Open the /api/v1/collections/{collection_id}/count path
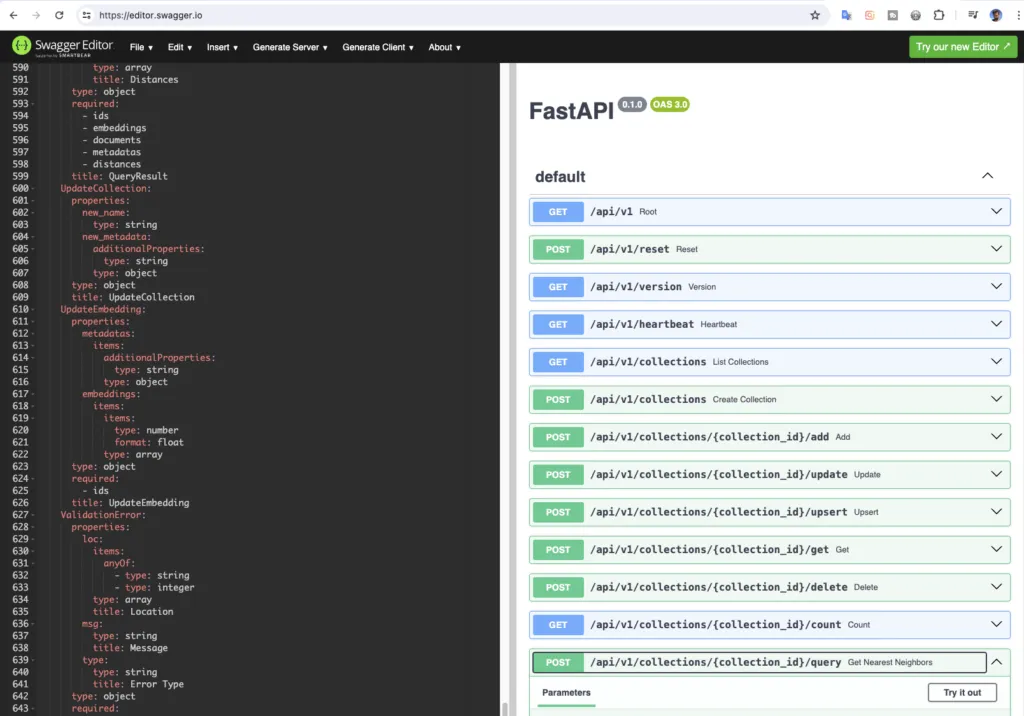1024x716 pixels. coord(715,625)
